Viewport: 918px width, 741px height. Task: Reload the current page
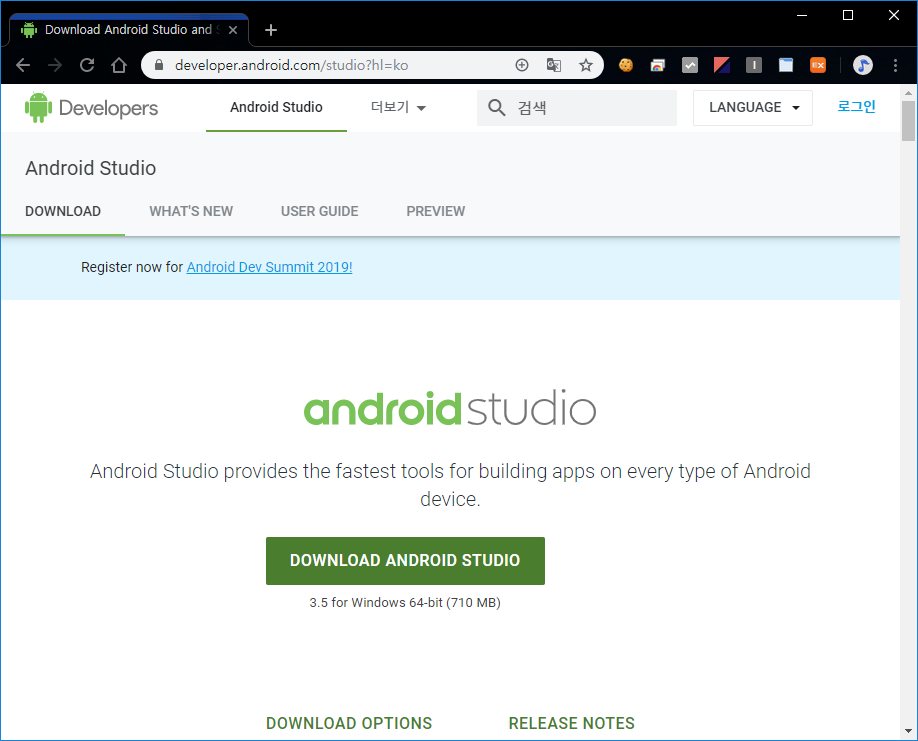[x=87, y=65]
